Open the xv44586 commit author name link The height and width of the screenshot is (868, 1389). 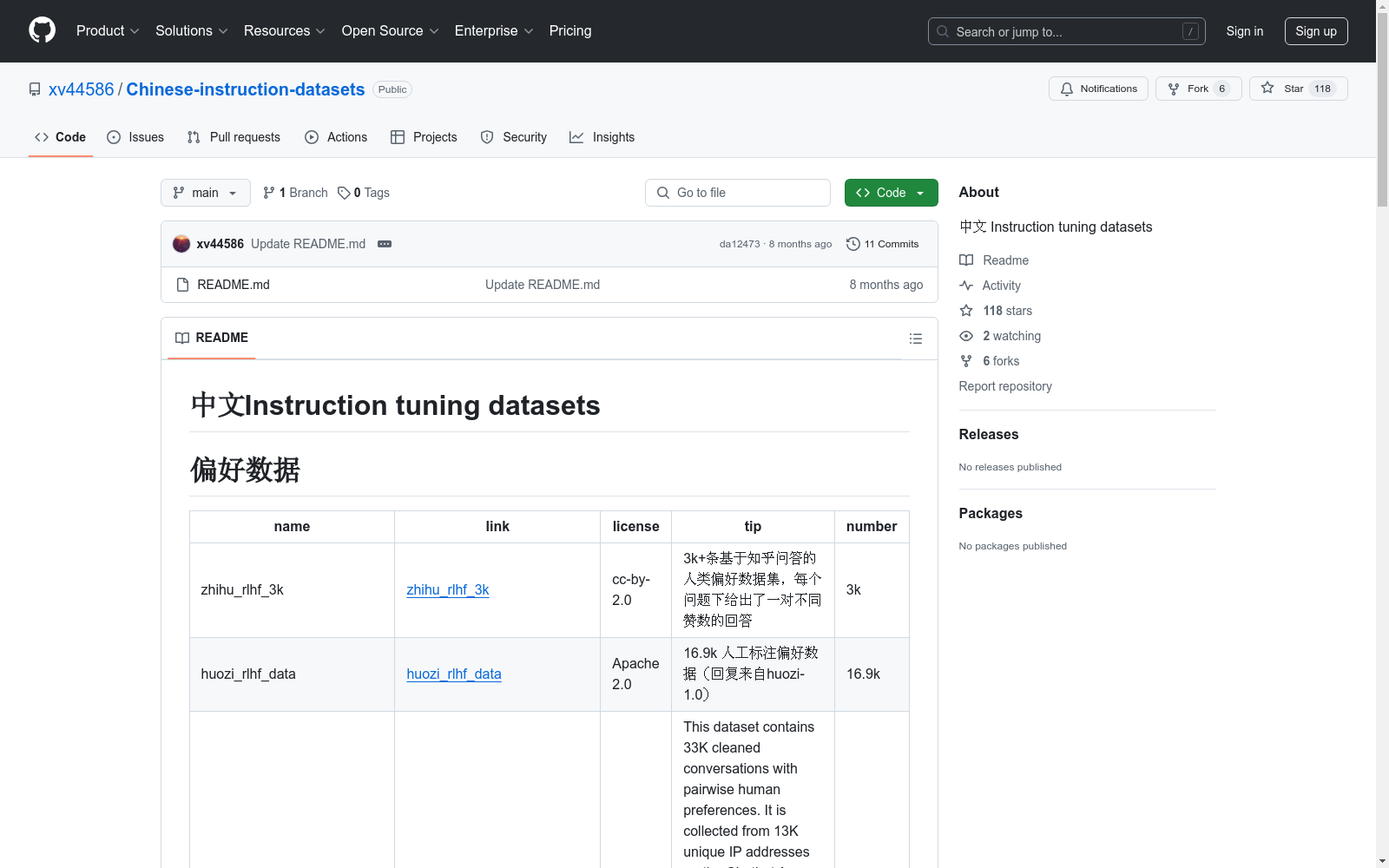click(221, 244)
